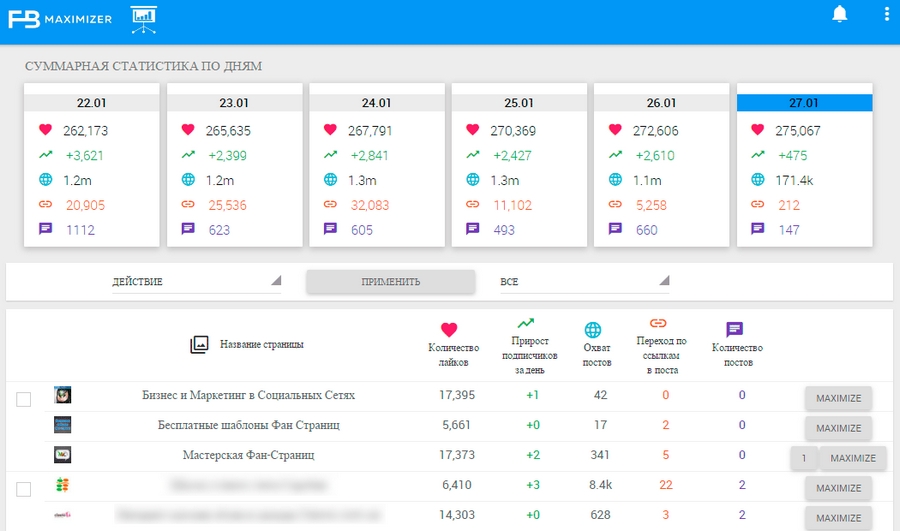Click the FB Maximizer logo
Viewport: 900px width, 531px height.
click(60, 19)
